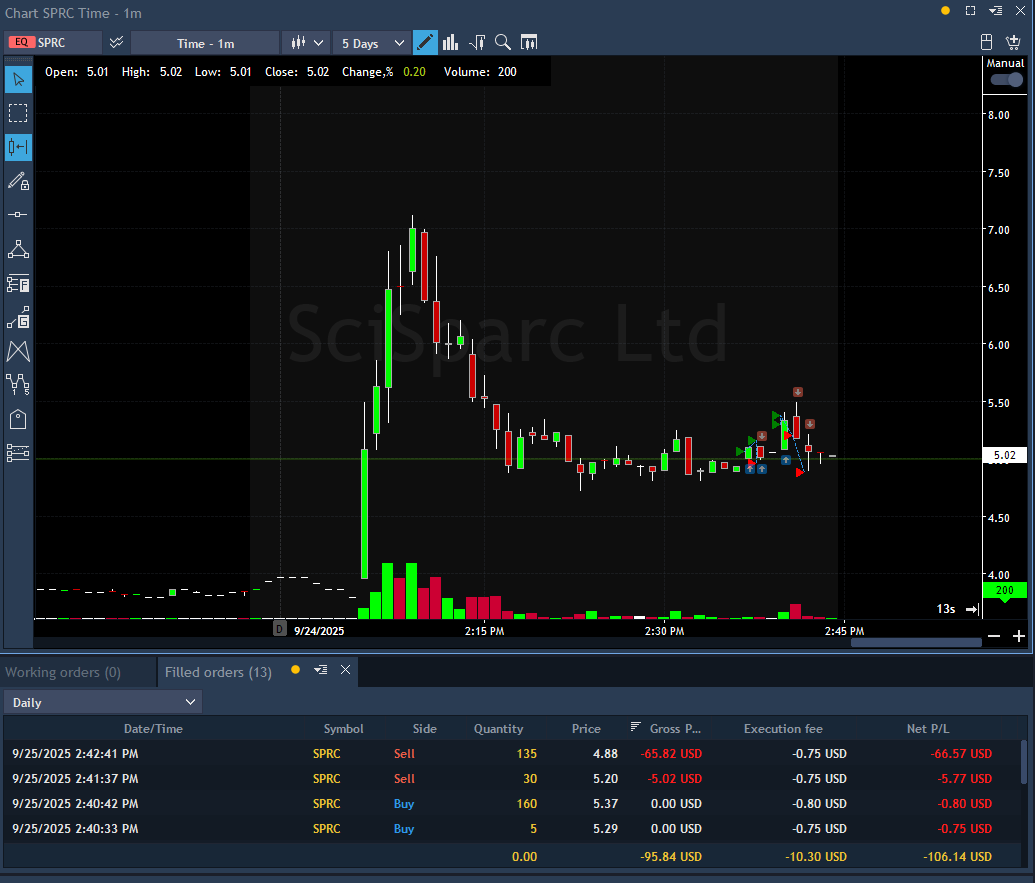1035x883 pixels.
Task: Select the 2:40:42 PM buy order row
Action: coord(512,804)
